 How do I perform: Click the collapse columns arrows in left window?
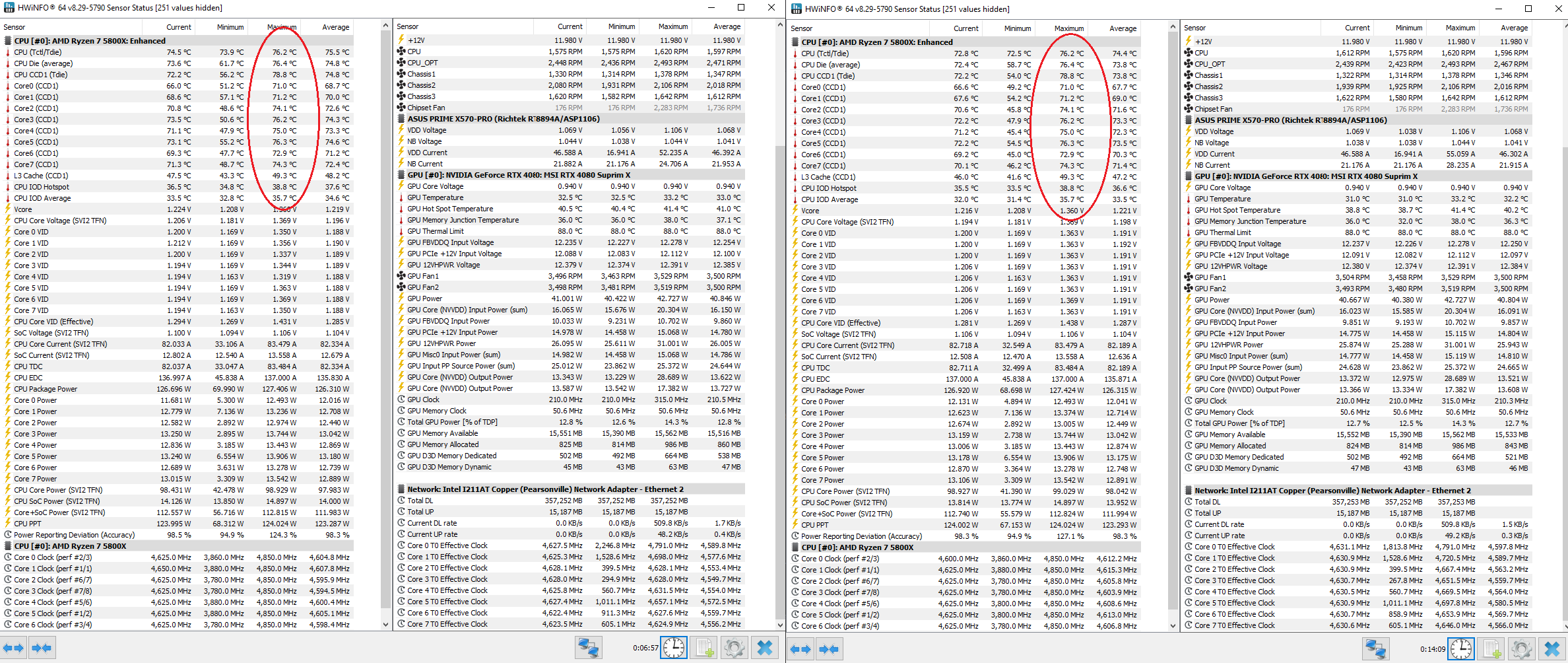pos(42,648)
